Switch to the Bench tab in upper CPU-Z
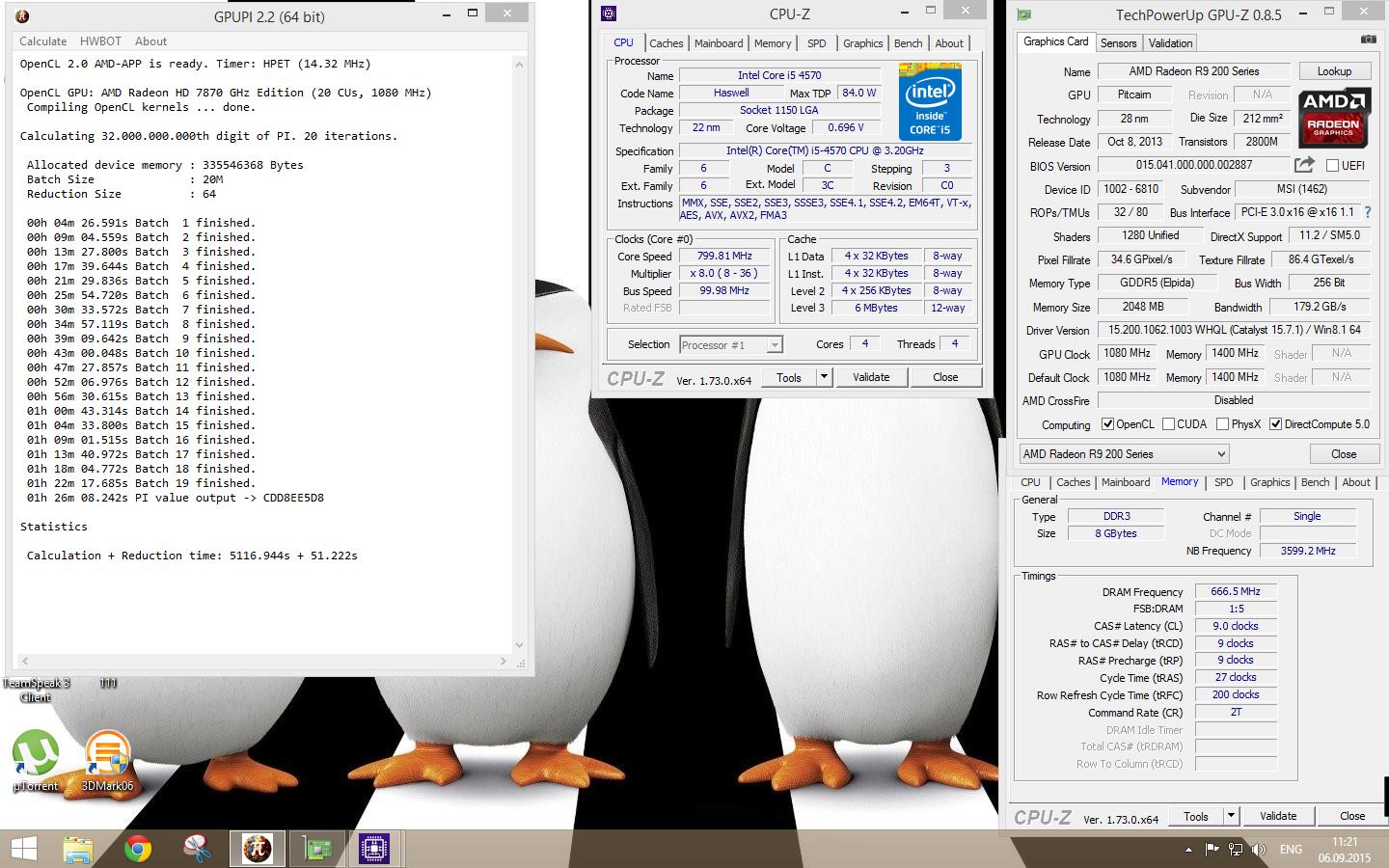 point(908,43)
